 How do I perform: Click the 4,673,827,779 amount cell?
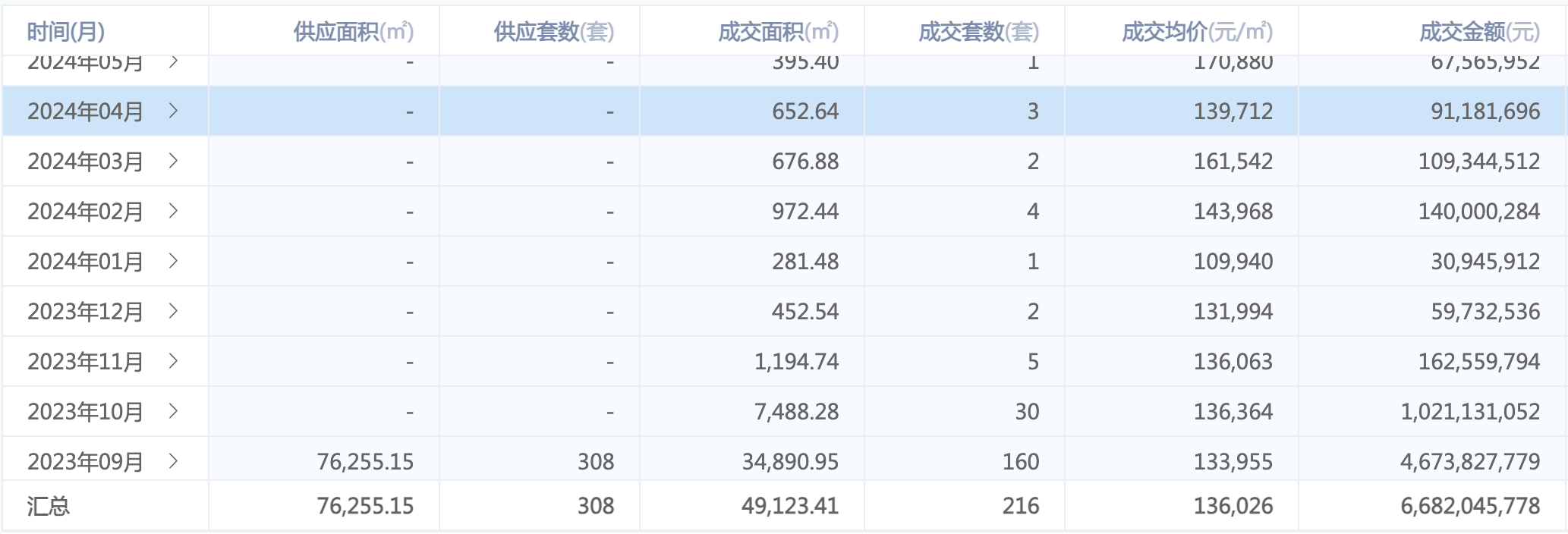click(x=1470, y=461)
